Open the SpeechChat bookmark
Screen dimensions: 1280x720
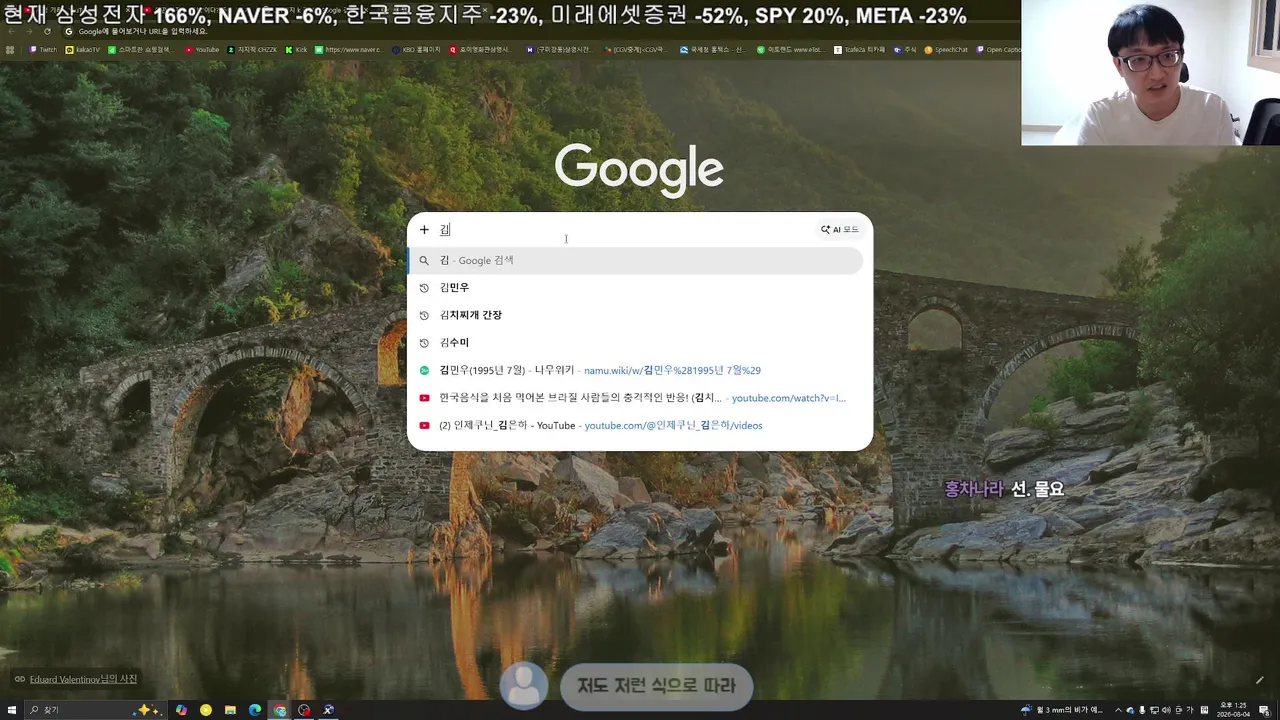coord(946,49)
